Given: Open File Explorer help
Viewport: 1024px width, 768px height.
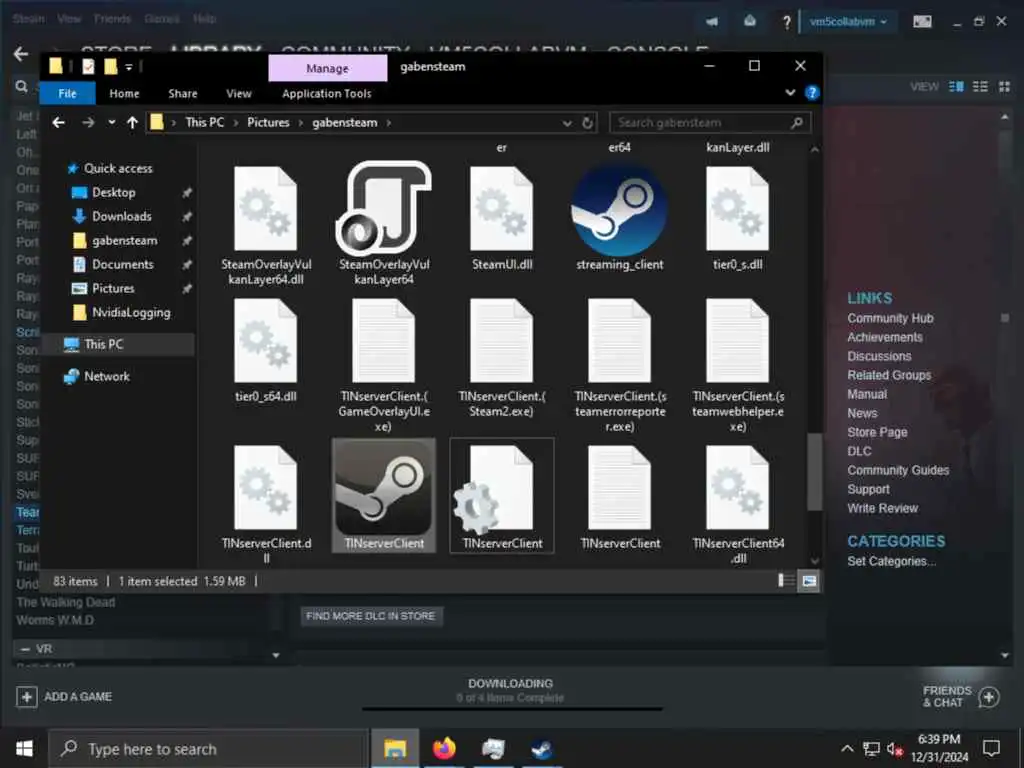Looking at the screenshot, I should [x=812, y=93].
